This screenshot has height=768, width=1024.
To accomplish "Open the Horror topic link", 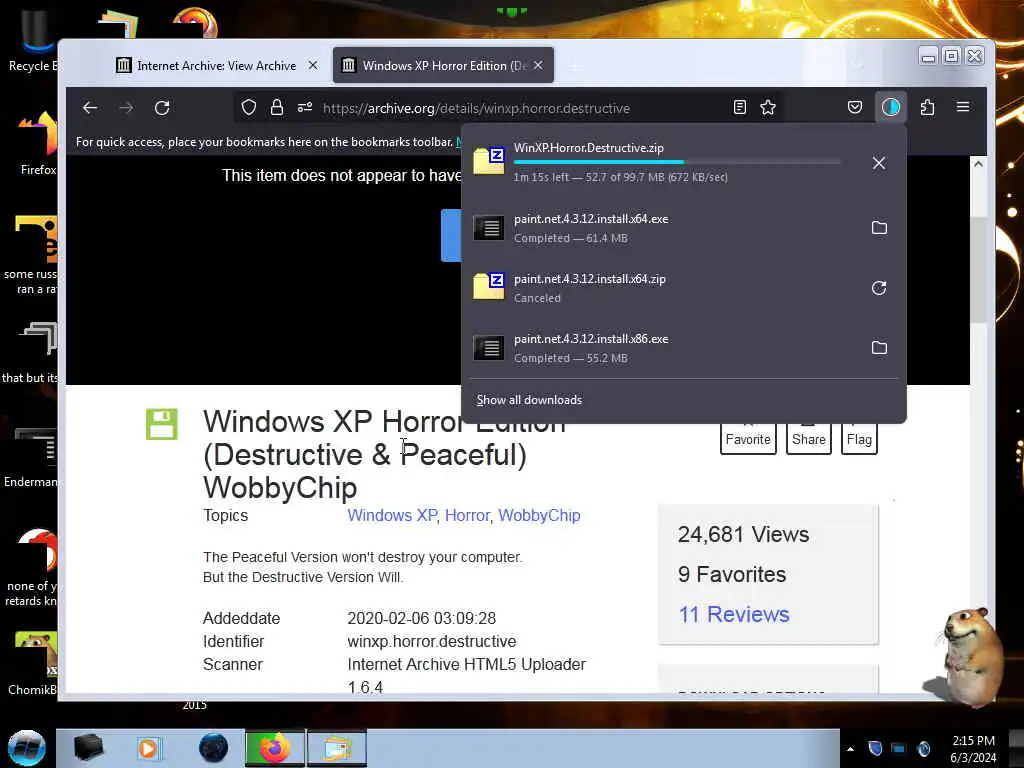I will 467,515.
